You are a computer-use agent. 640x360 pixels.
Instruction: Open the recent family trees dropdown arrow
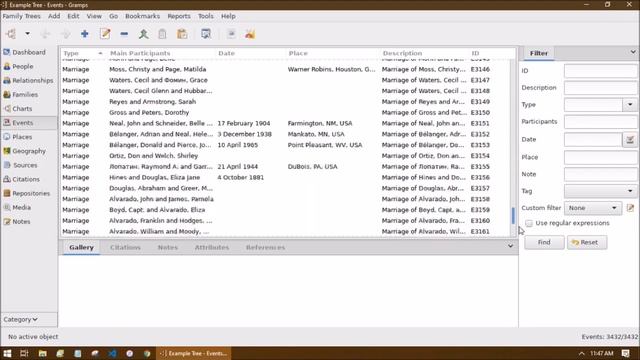point(27,34)
